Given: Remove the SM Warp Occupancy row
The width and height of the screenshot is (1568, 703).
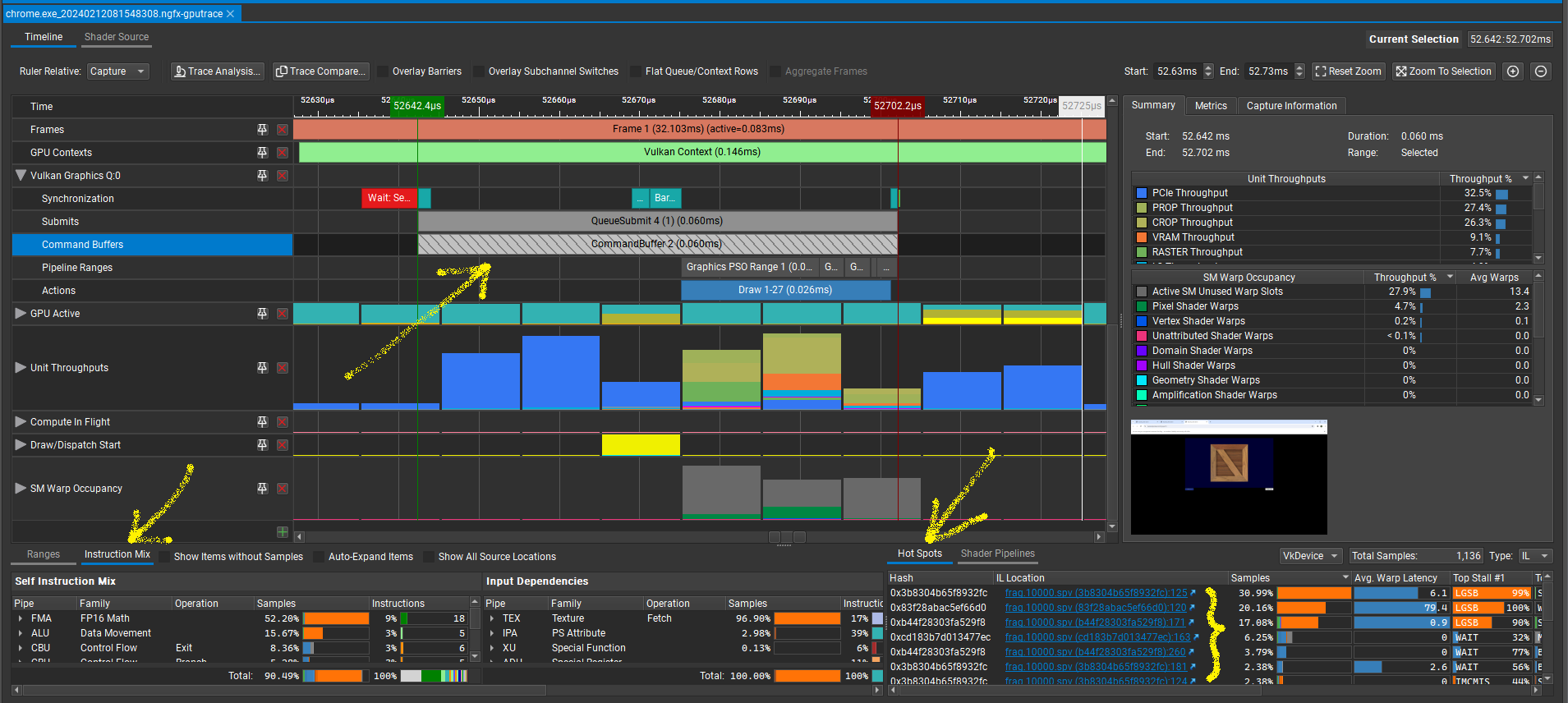Looking at the screenshot, I should [283, 489].
